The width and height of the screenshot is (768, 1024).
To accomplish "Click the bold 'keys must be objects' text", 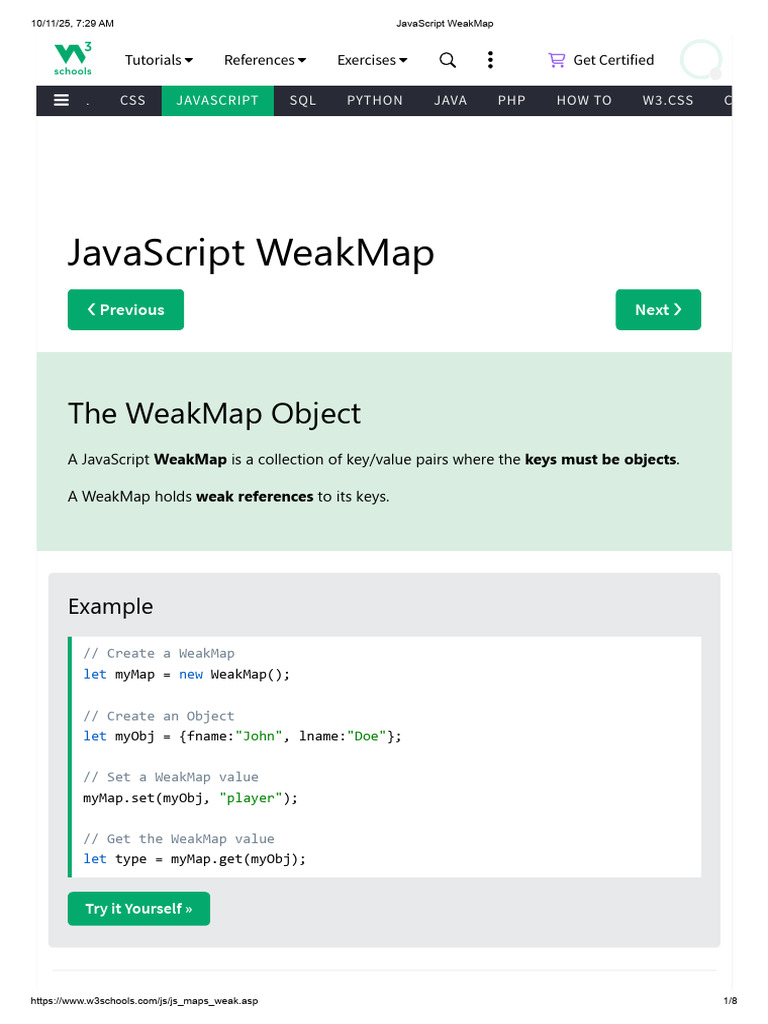I will (600, 460).
